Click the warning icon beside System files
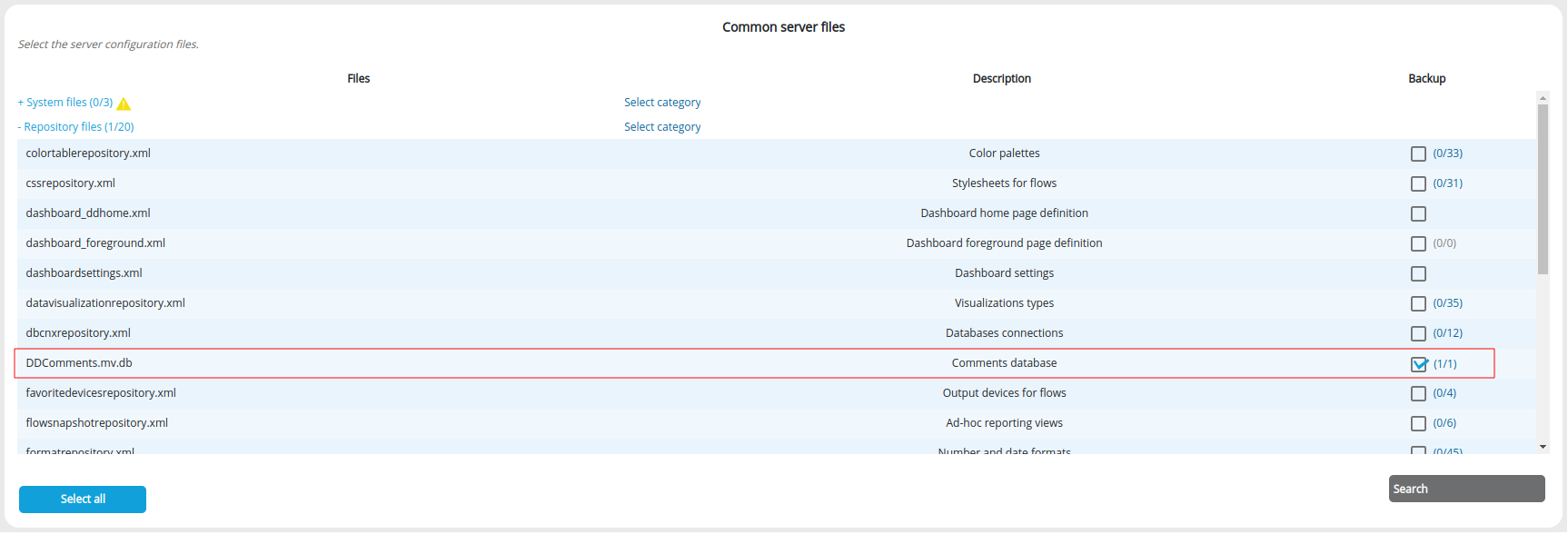The image size is (1568, 534). click(x=124, y=104)
